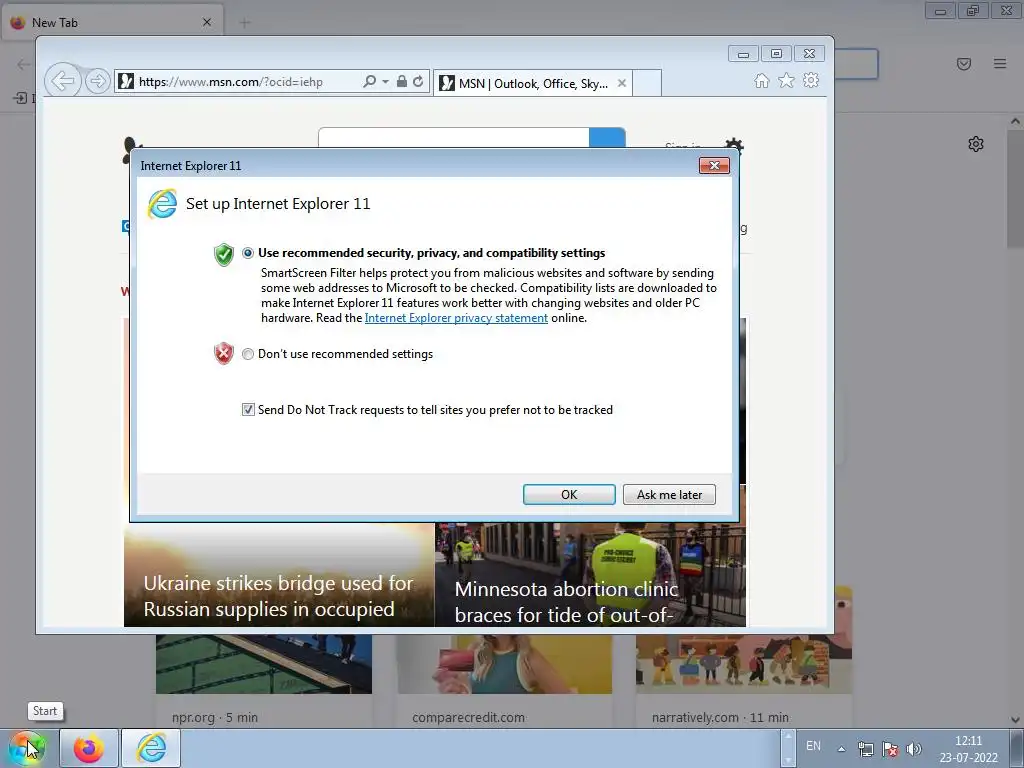Click the Internet Explorer logo in setup dialog
Viewport: 1024px width, 768px height.
pos(162,204)
